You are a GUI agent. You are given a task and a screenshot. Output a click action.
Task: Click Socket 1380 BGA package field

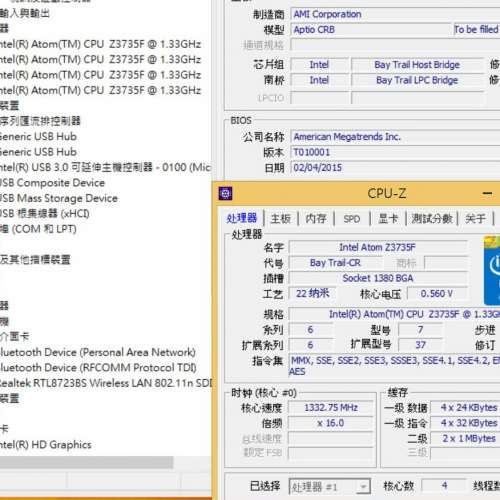[x=378, y=278]
